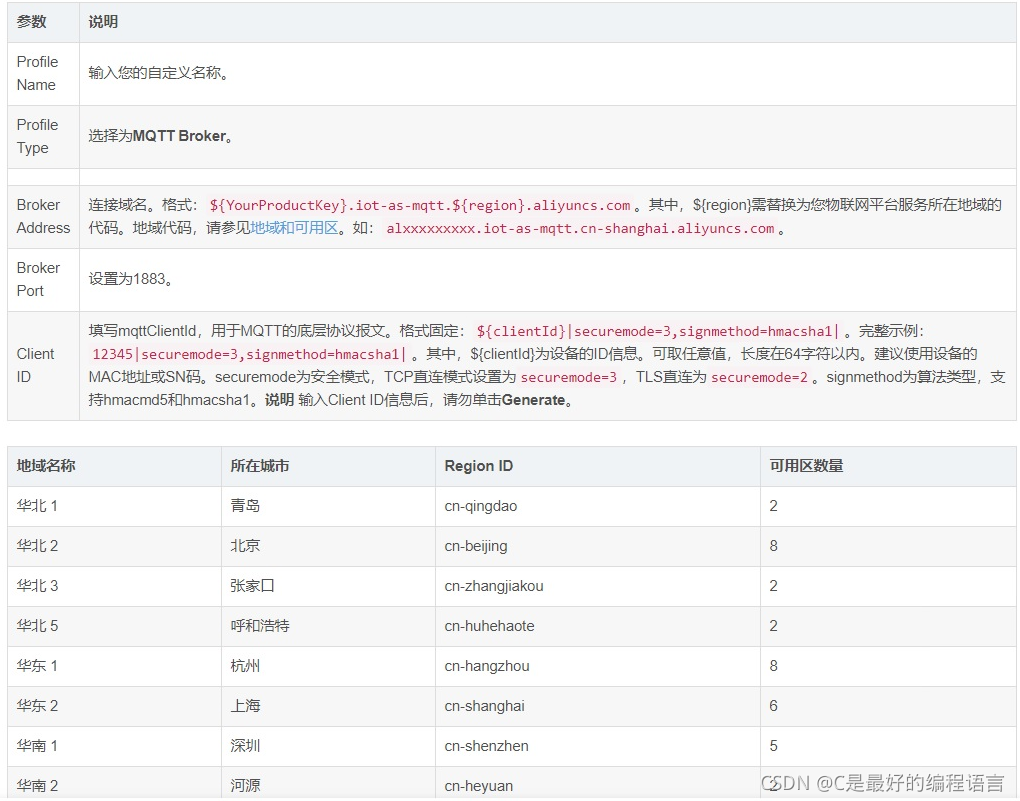Select the Broker Port row label
The width and height of the screenshot is (1020, 801).
[x=39, y=281]
